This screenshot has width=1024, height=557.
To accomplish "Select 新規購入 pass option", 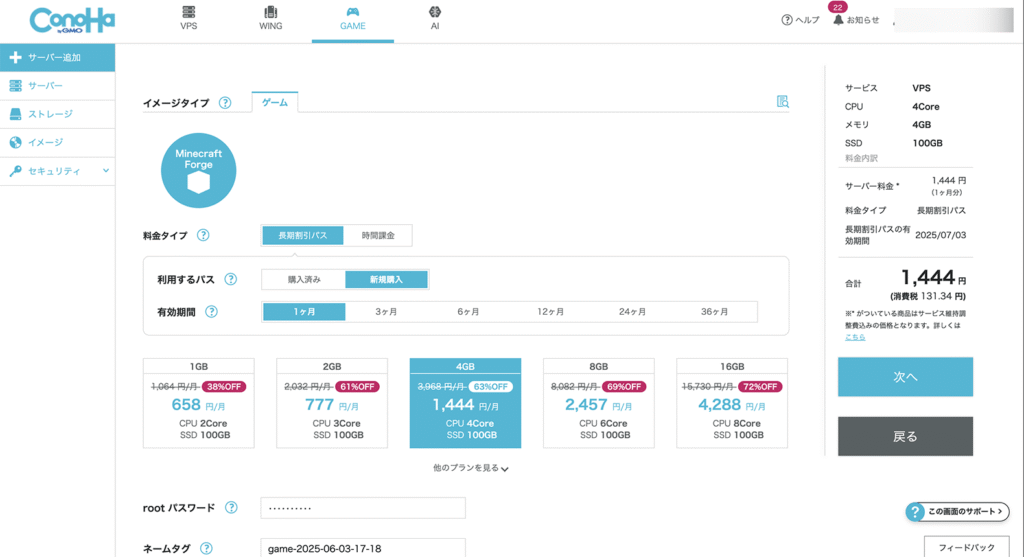I will click(x=386, y=279).
